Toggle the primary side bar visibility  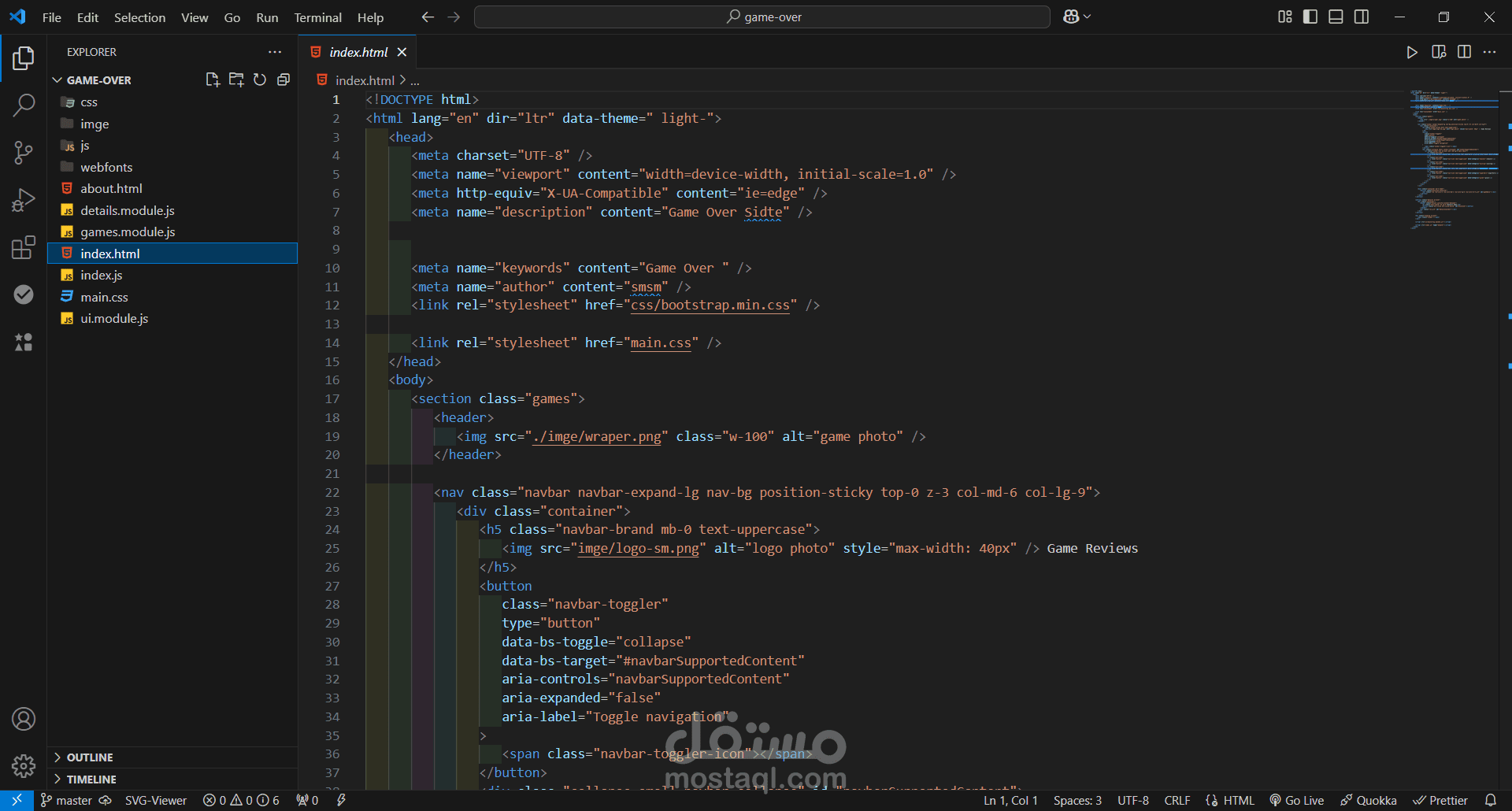[x=1310, y=17]
